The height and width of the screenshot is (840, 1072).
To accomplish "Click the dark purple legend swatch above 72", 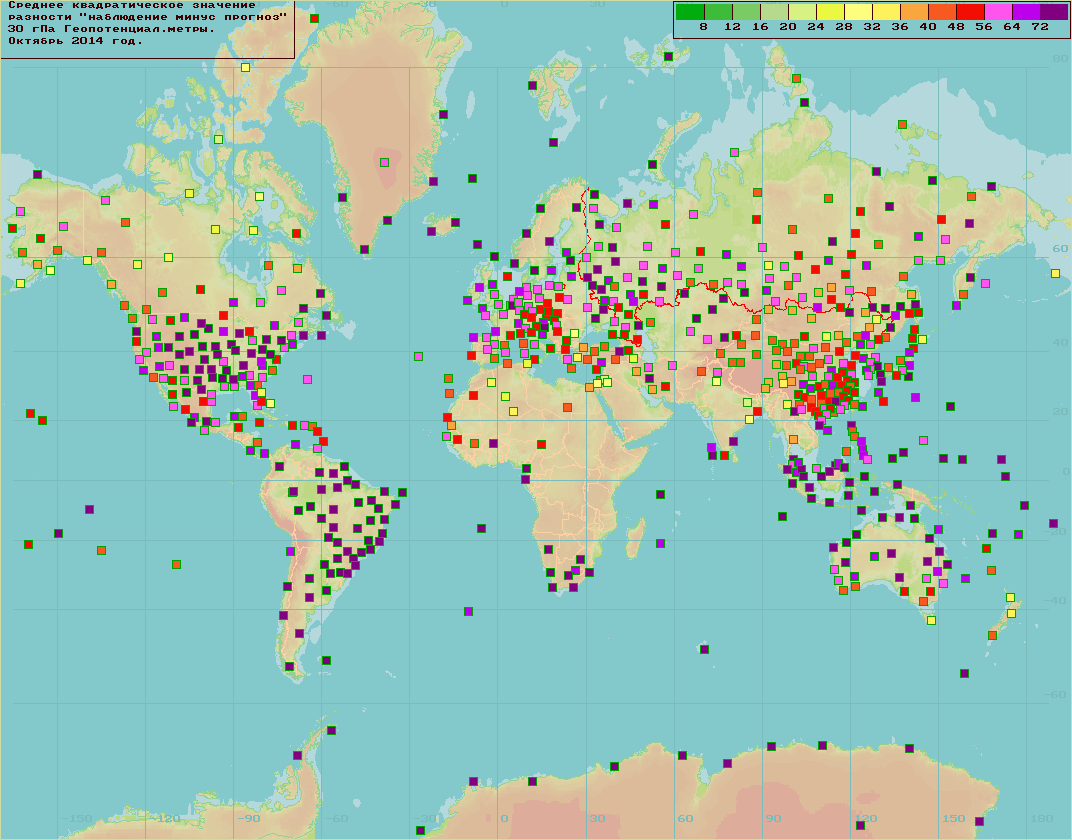I will point(1054,11).
